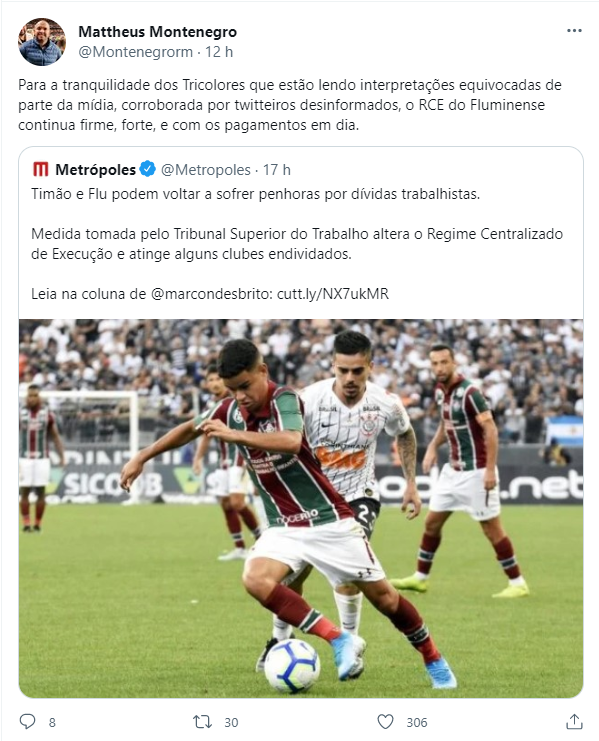Open the @Montenegrorm handle
The image size is (599, 741).
pyautogui.click(x=136, y=52)
